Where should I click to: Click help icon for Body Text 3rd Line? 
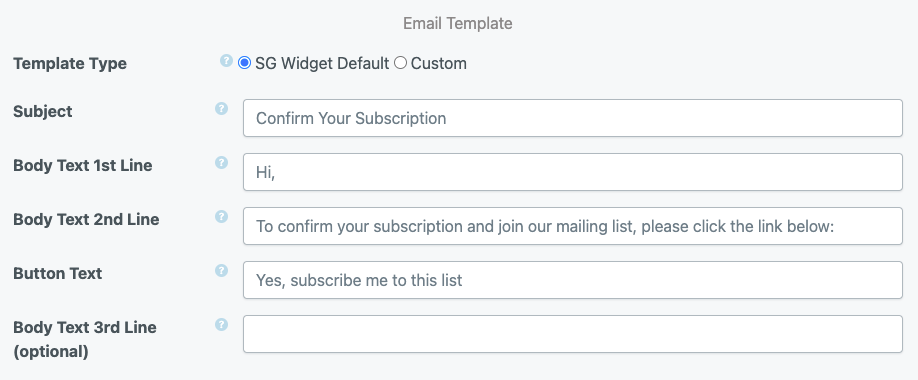click(221, 324)
